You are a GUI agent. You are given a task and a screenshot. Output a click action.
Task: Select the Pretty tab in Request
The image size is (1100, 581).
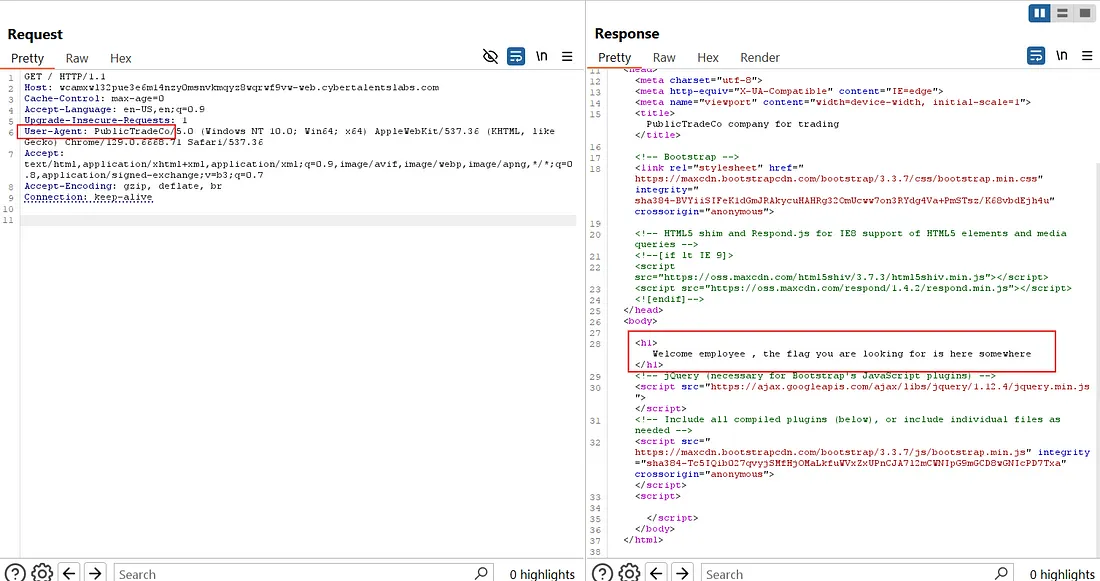click(27, 58)
